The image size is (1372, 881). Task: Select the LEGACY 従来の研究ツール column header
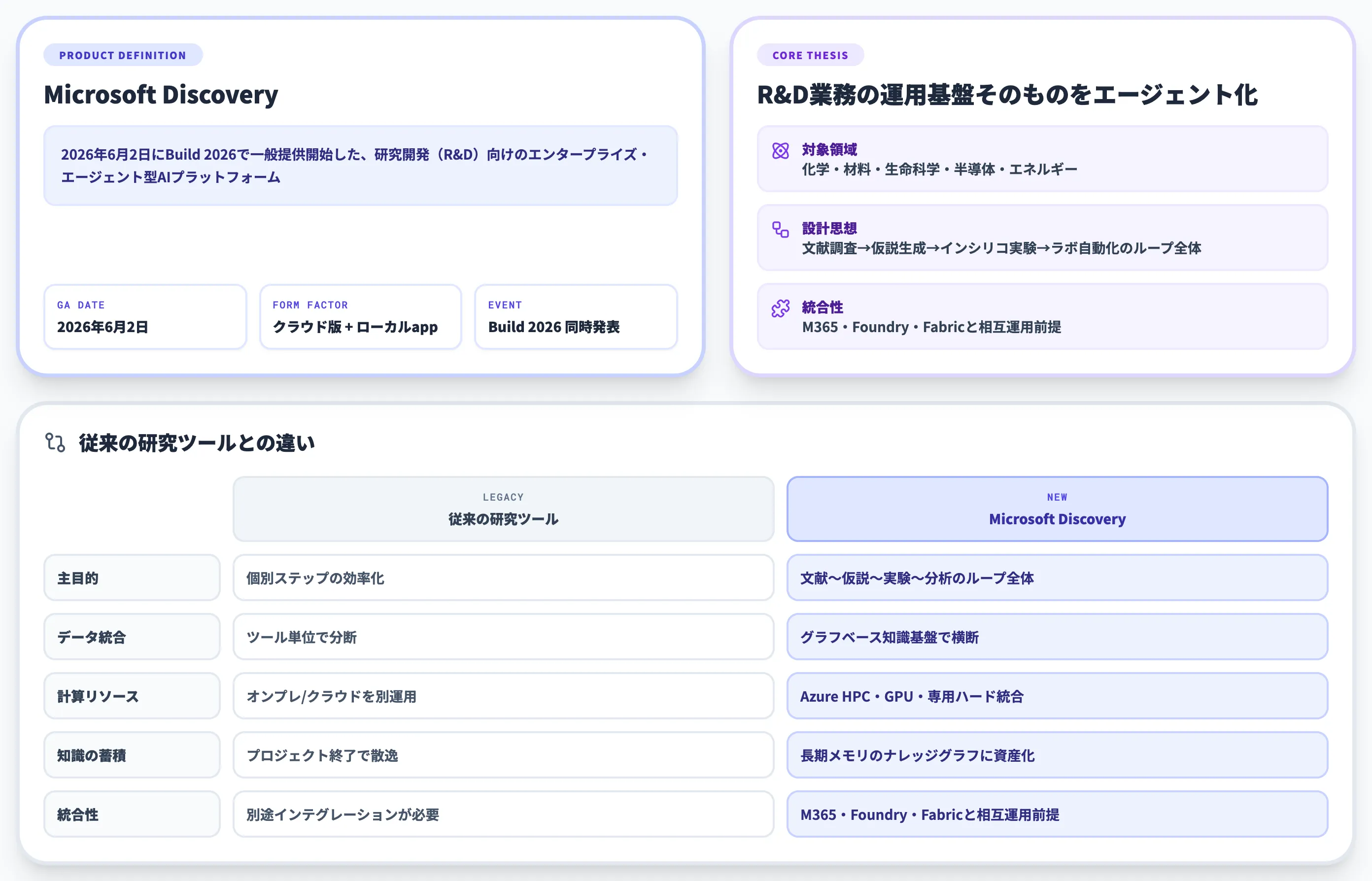(x=504, y=509)
